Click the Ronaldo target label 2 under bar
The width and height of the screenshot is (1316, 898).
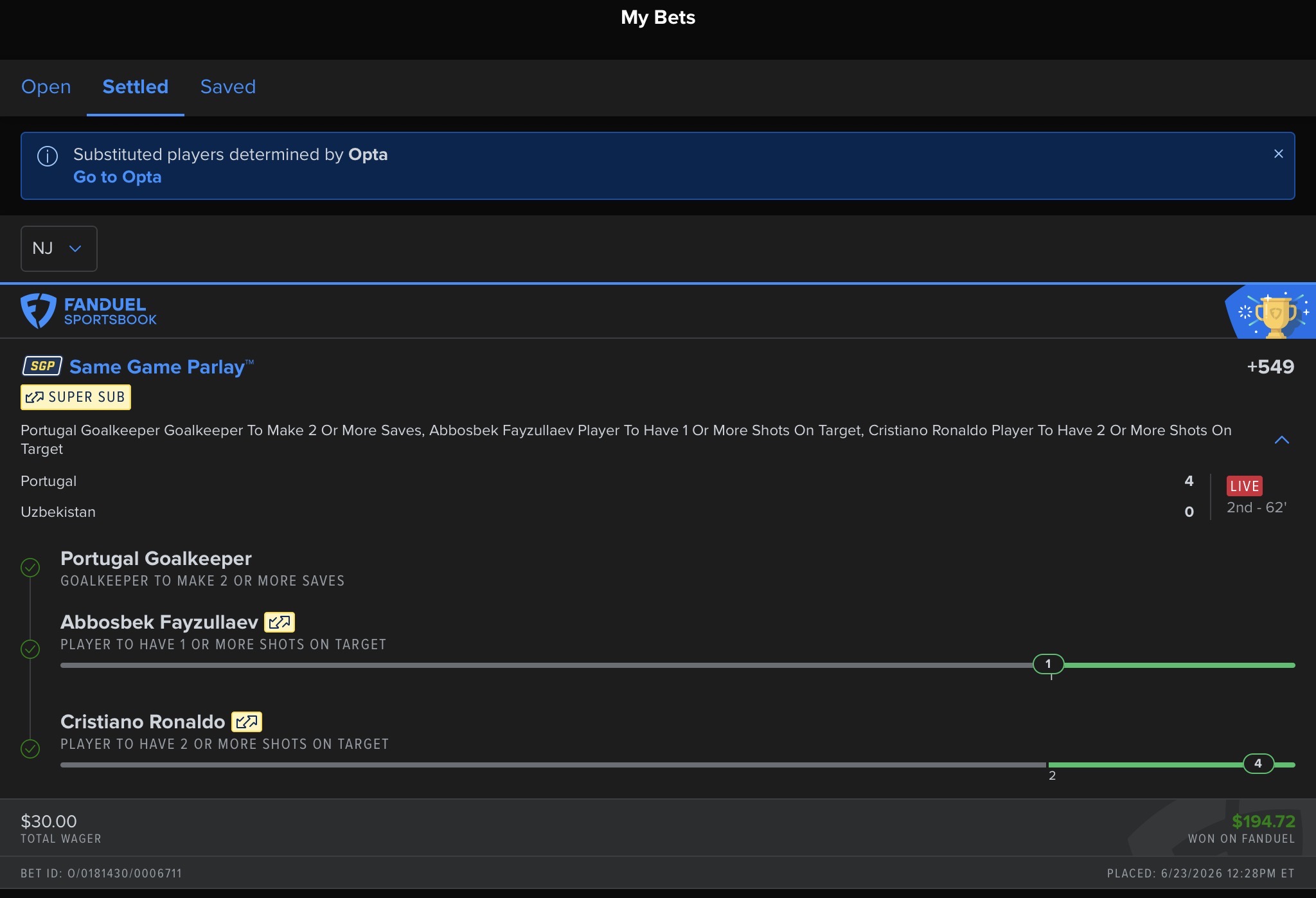pos(1053,776)
